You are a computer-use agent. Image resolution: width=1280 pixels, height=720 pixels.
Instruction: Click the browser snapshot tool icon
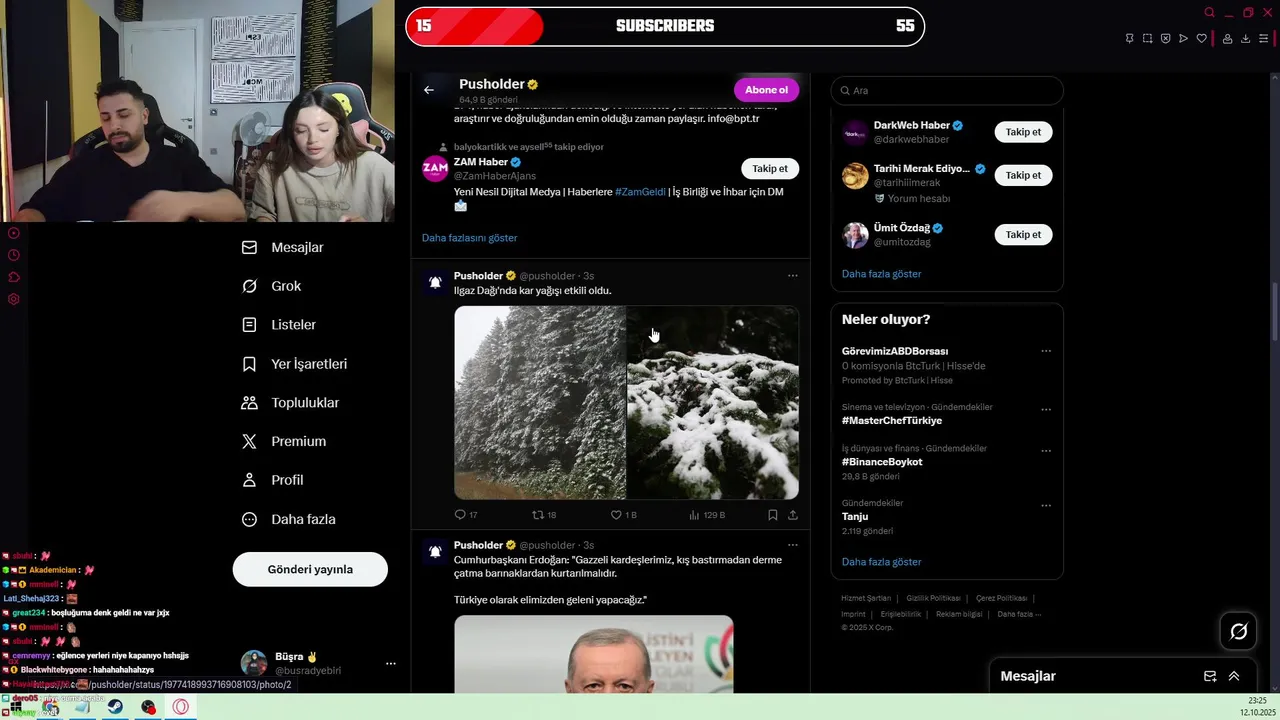[x=1148, y=39]
